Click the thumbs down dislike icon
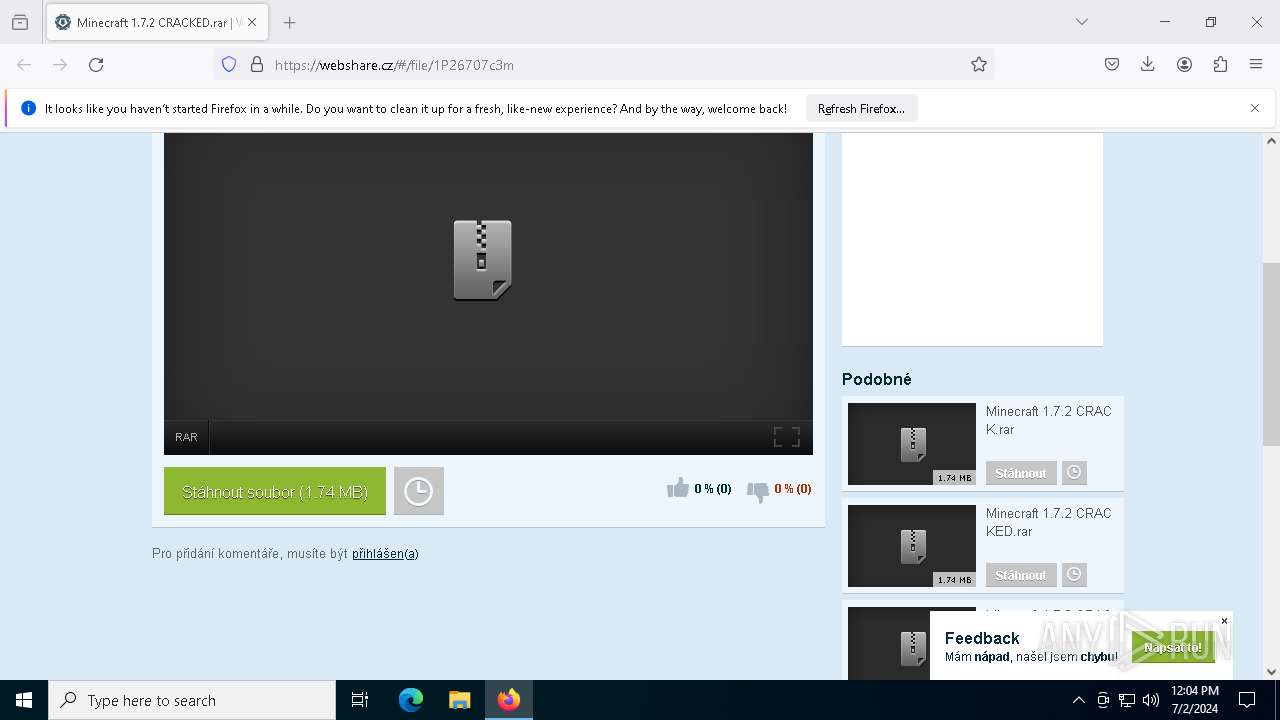 pos(758,490)
